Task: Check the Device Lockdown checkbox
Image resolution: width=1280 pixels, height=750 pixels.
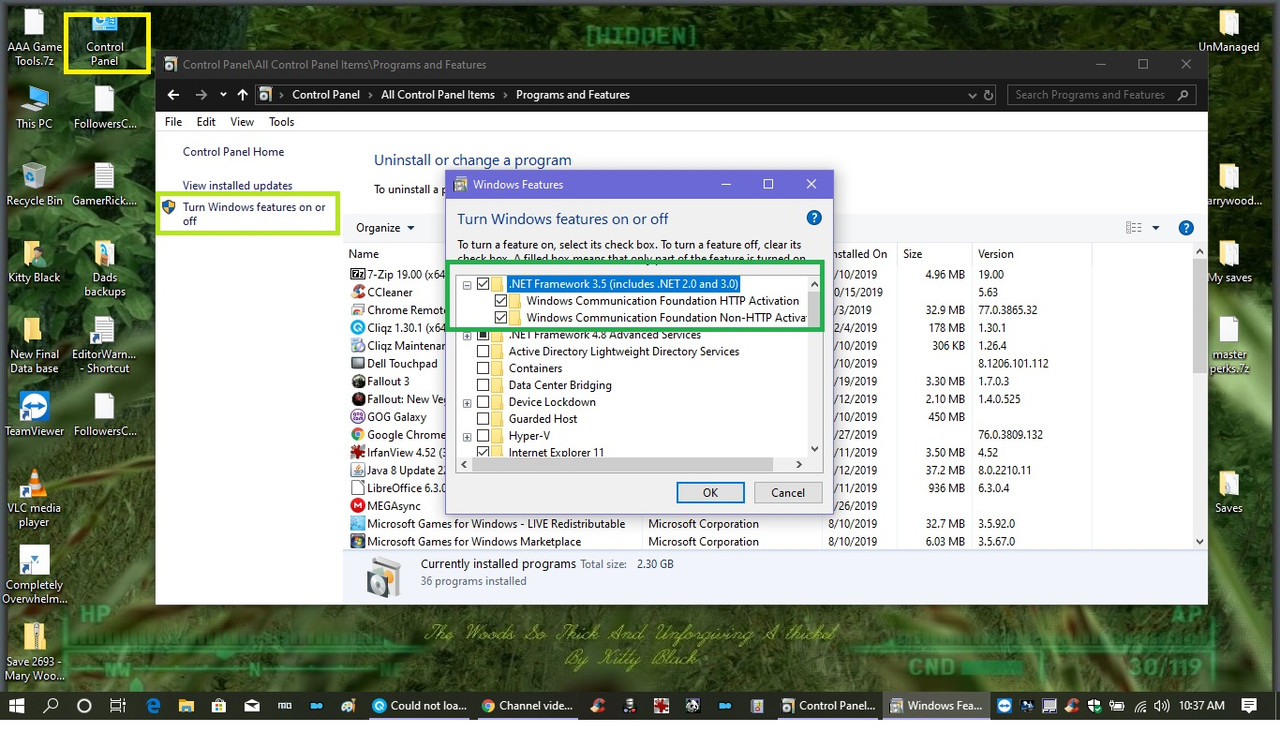Action: [484, 402]
